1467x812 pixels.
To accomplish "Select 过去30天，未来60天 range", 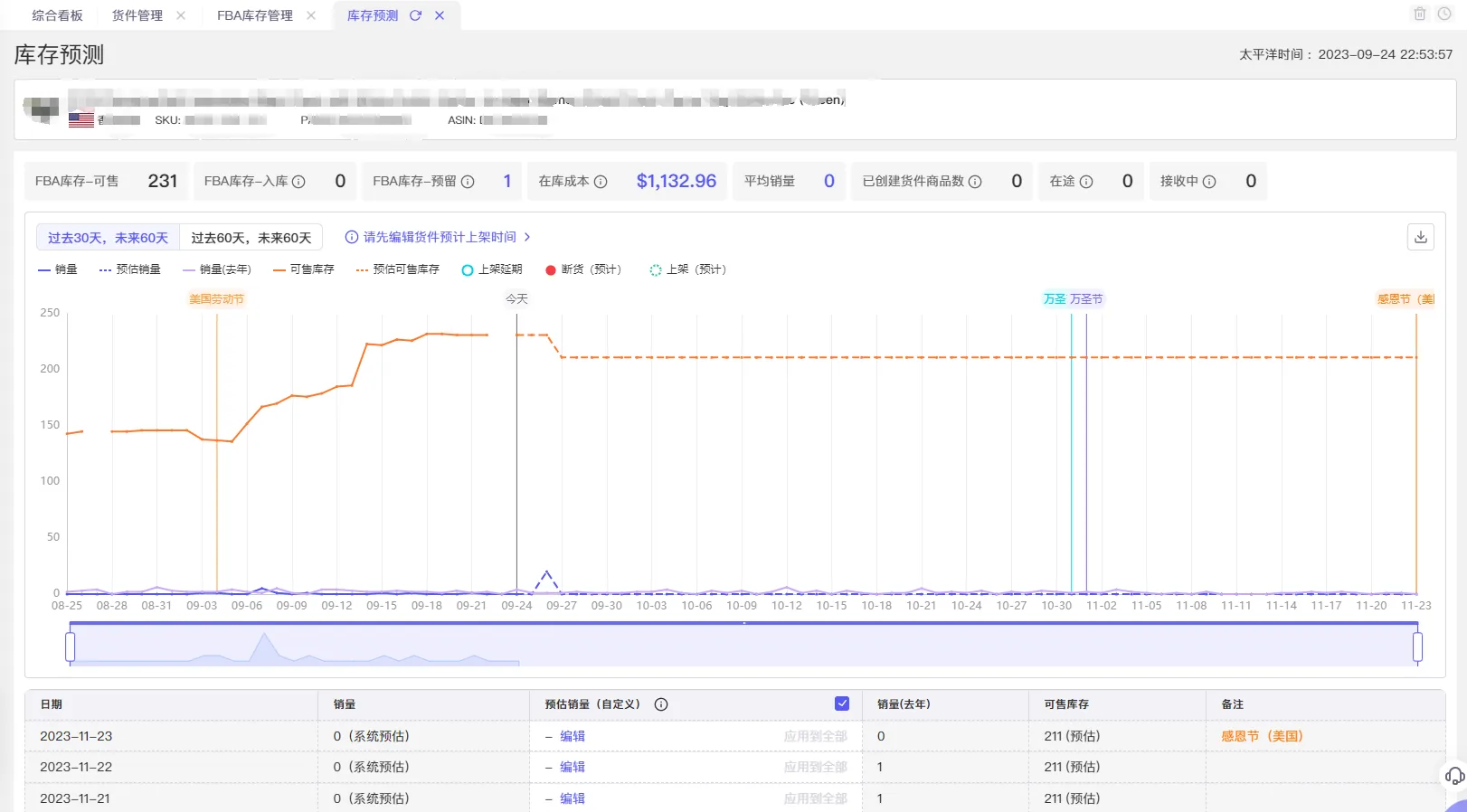I will (108, 238).
